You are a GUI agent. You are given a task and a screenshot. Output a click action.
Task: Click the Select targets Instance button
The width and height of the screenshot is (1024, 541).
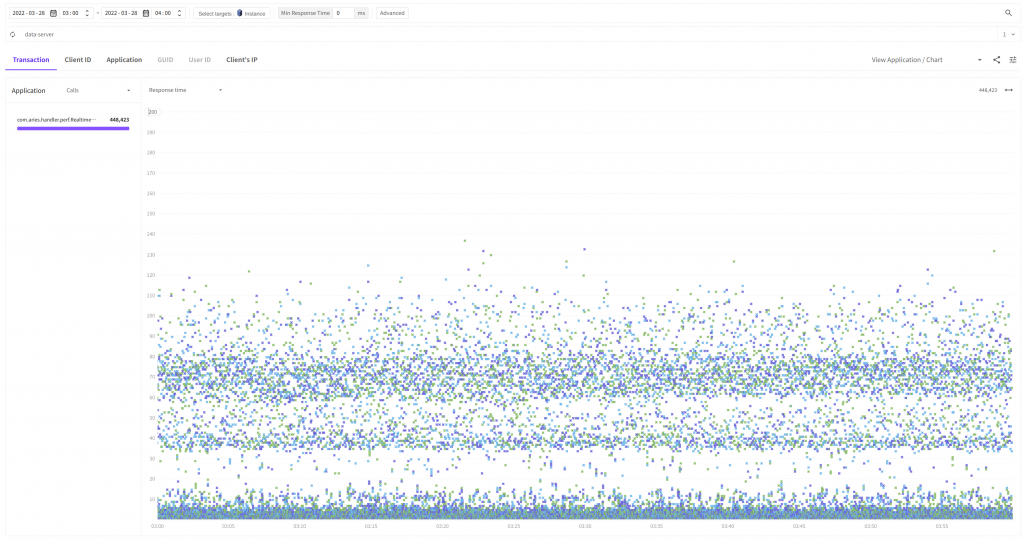point(232,13)
